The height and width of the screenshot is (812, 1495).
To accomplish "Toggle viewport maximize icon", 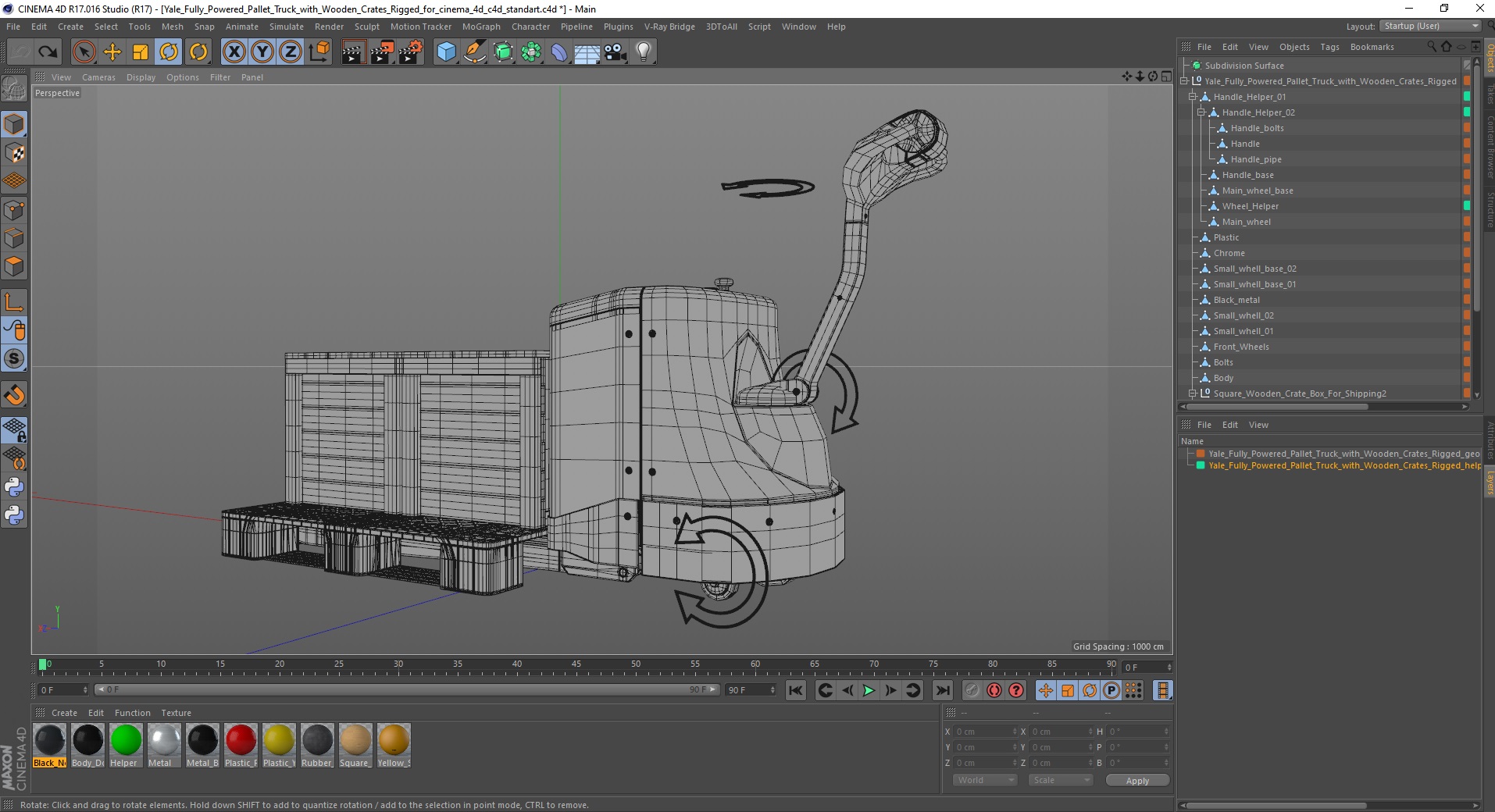I will (x=1166, y=77).
